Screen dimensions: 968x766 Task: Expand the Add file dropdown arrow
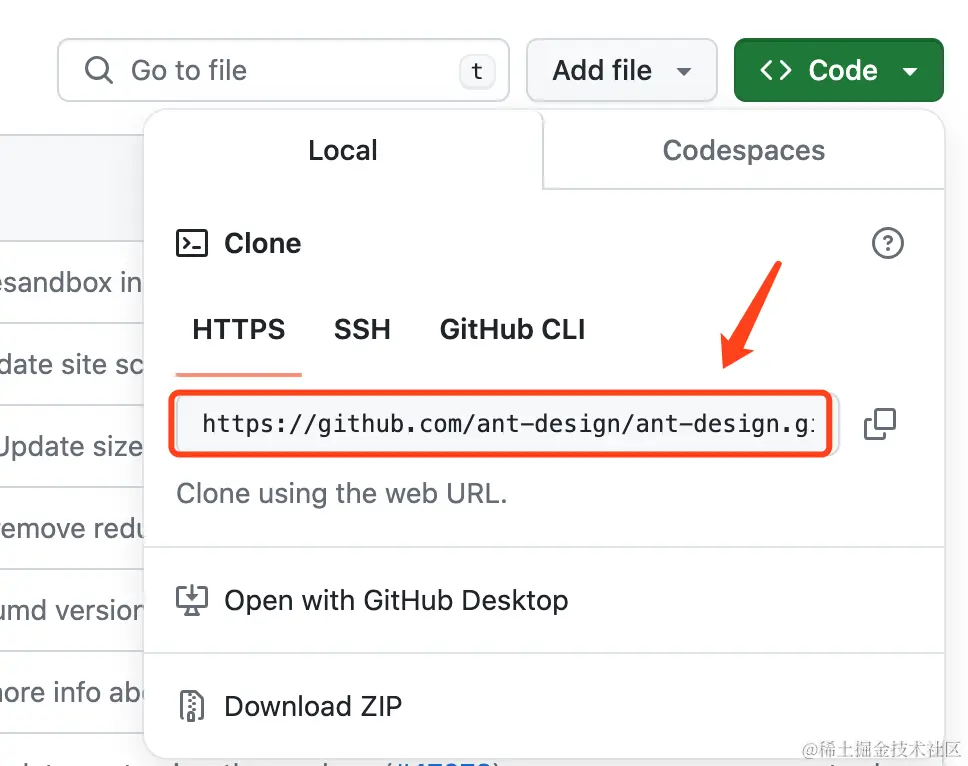(x=684, y=71)
